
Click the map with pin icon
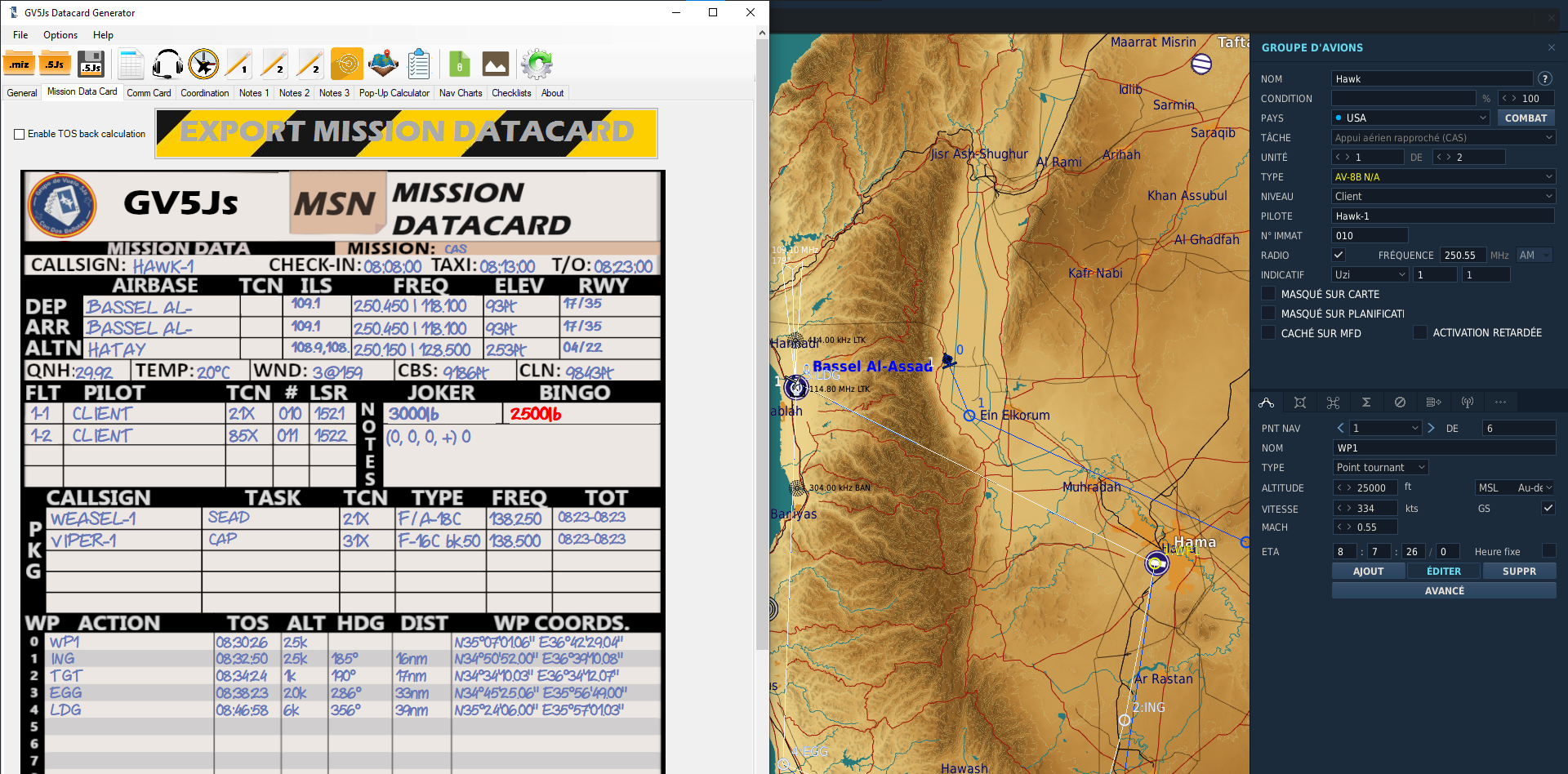tap(383, 64)
